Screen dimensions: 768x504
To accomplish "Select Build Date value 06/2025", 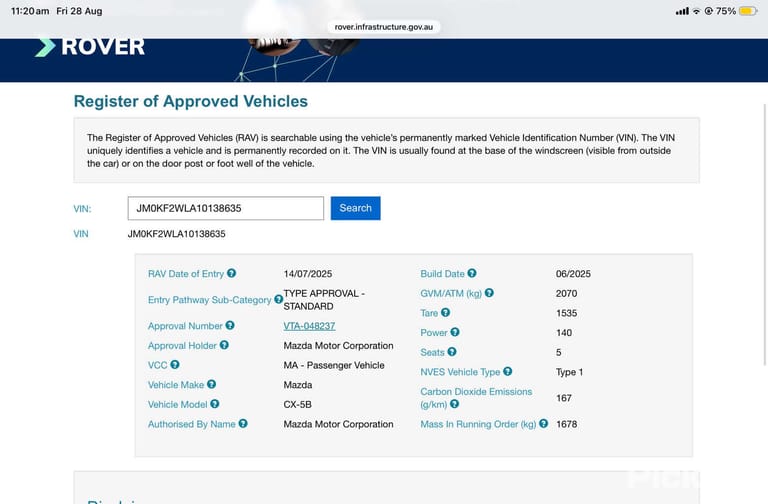I will pyautogui.click(x=573, y=274).
